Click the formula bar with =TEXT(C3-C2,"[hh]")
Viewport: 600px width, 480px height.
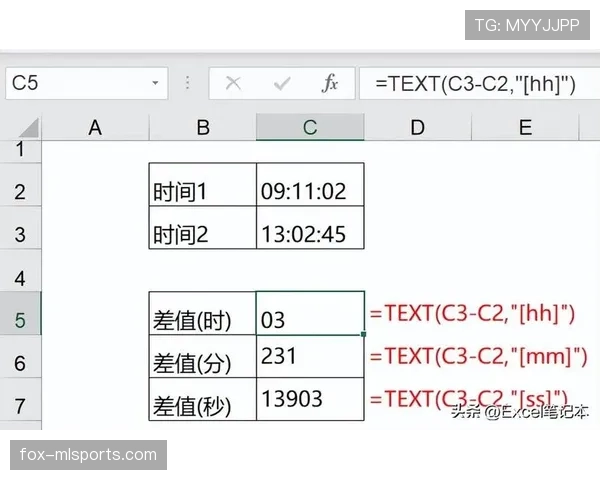(479, 83)
